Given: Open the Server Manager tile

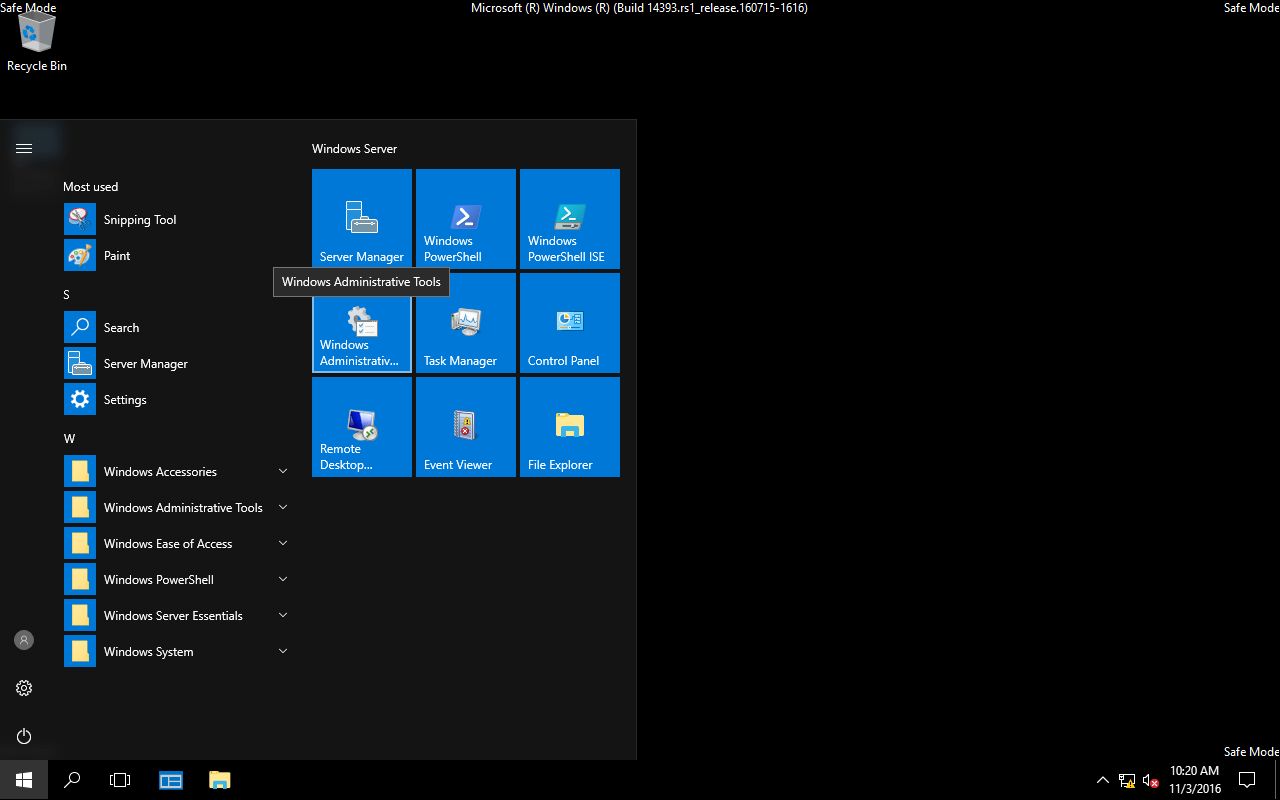Looking at the screenshot, I should pos(362,219).
